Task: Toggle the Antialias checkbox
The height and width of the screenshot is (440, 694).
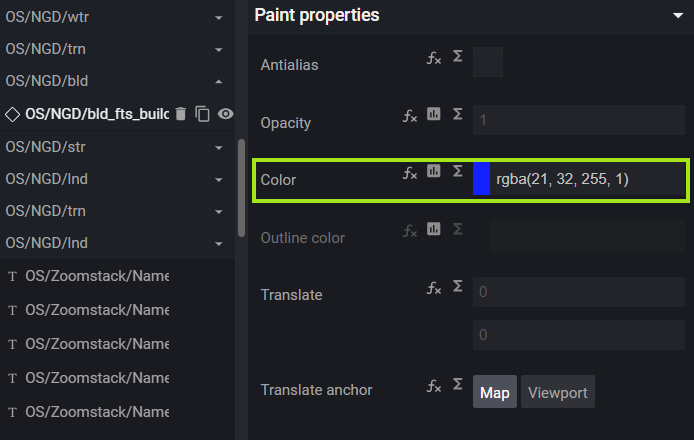Action: tap(488, 62)
